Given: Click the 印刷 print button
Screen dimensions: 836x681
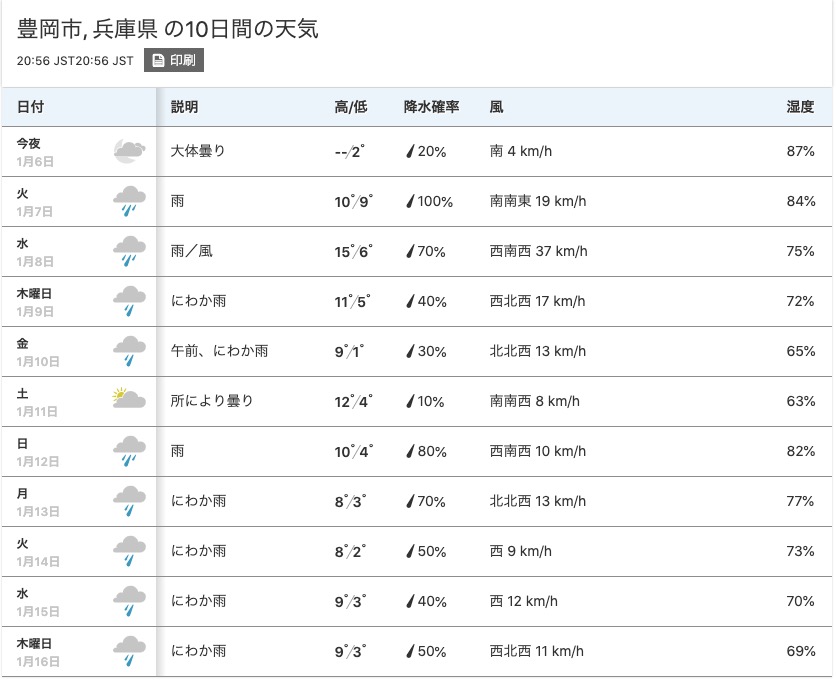Looking at the screenshot, I should point(174,60).
